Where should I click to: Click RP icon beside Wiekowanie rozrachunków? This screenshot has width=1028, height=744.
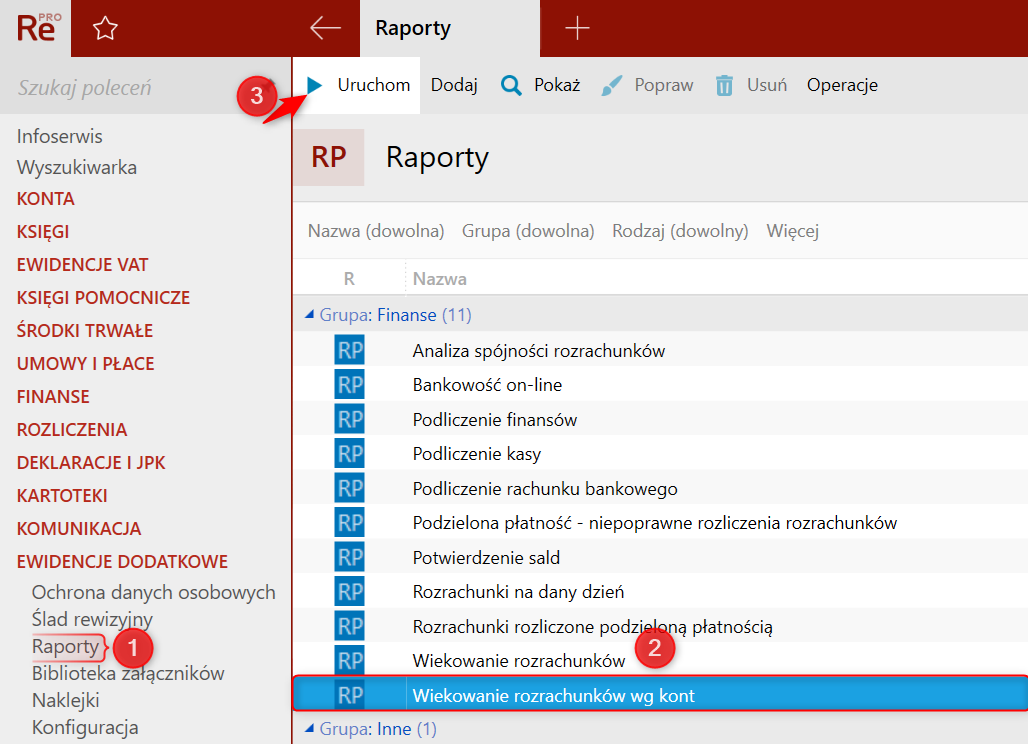click(x=349, y=660)
